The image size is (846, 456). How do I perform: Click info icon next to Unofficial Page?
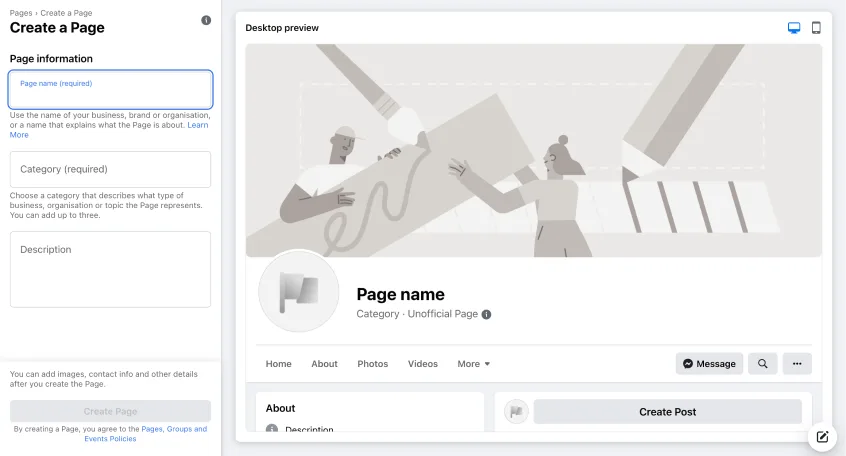coord(486,315)
